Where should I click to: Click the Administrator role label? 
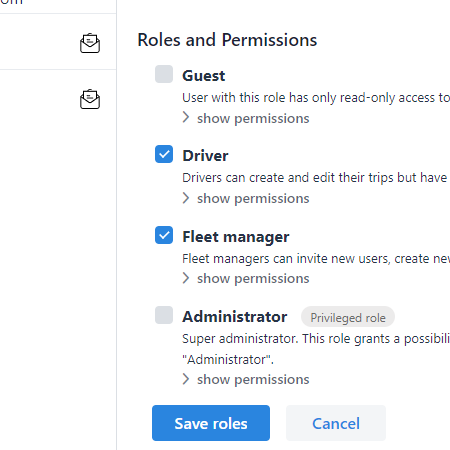(235, 317)
